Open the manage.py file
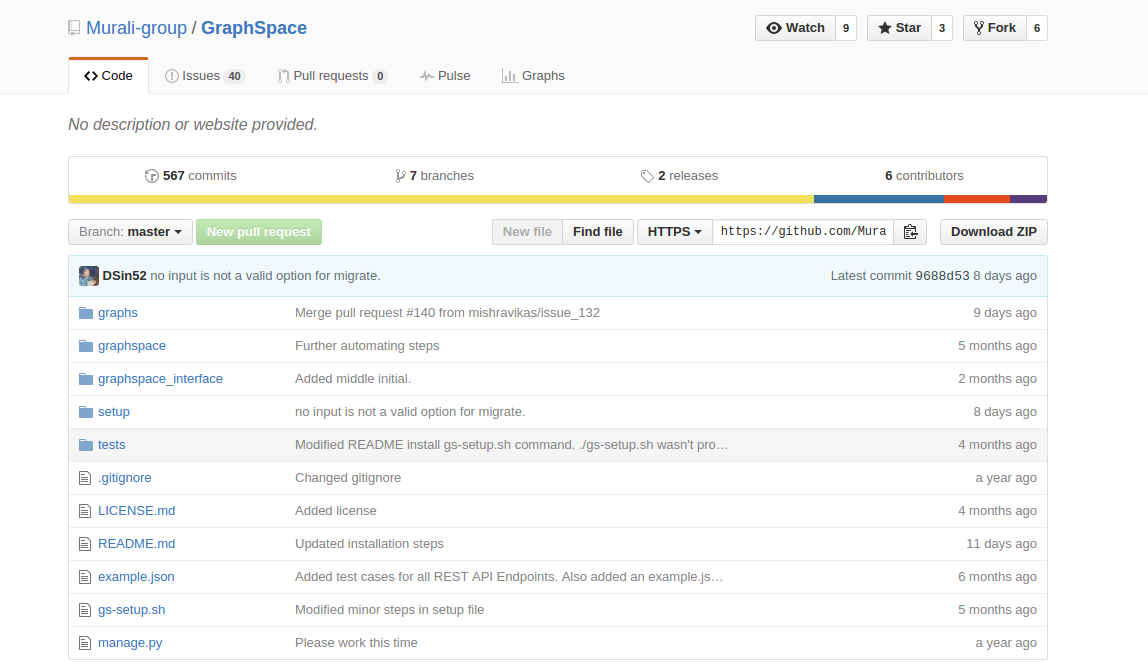The height and width of the screenshot is (665, 1148). pyautogui.click(x=130, y=642)
